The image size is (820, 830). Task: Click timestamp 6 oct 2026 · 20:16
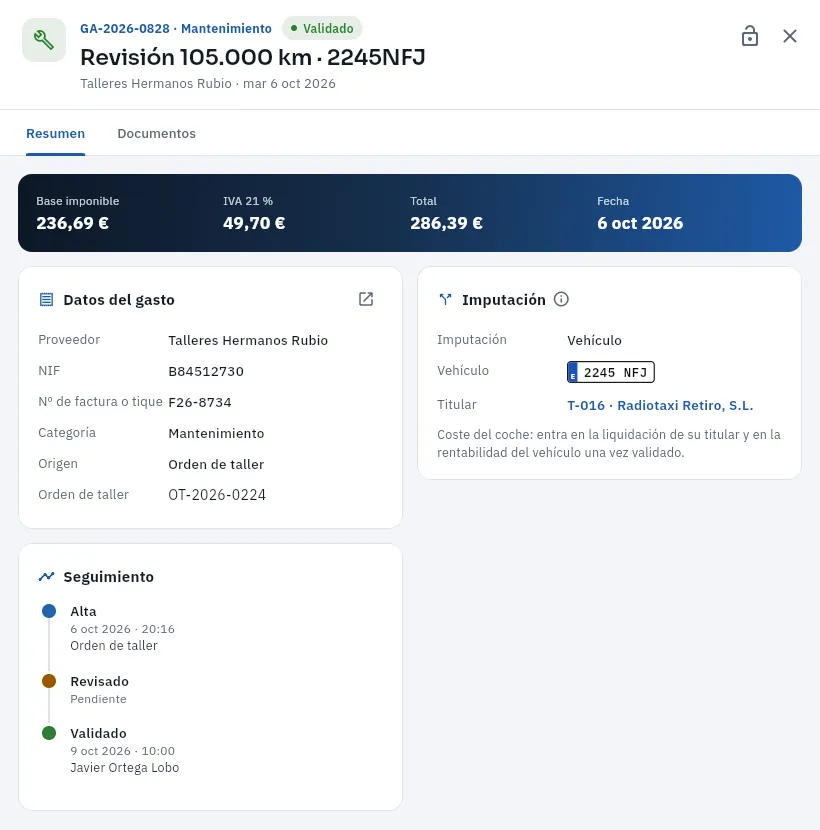click(122, 629)
